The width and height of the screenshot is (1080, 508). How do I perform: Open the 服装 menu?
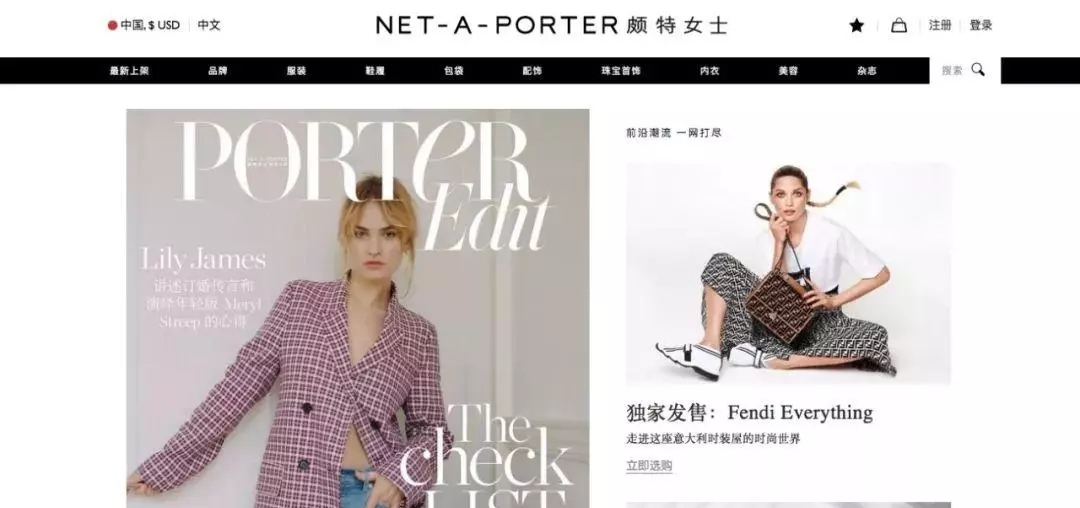click(296, 71)
